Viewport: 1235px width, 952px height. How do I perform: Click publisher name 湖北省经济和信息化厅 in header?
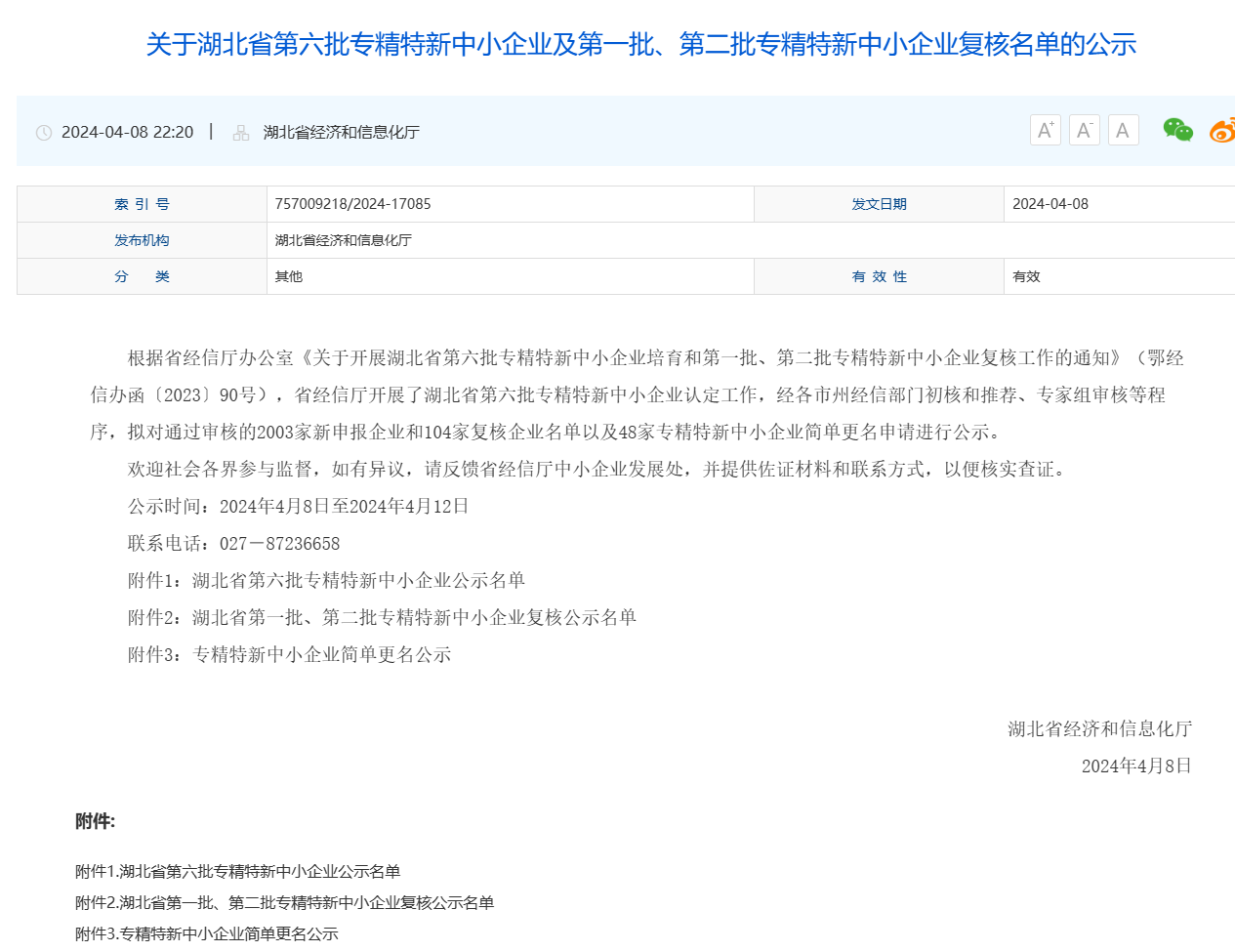[342, 131]
